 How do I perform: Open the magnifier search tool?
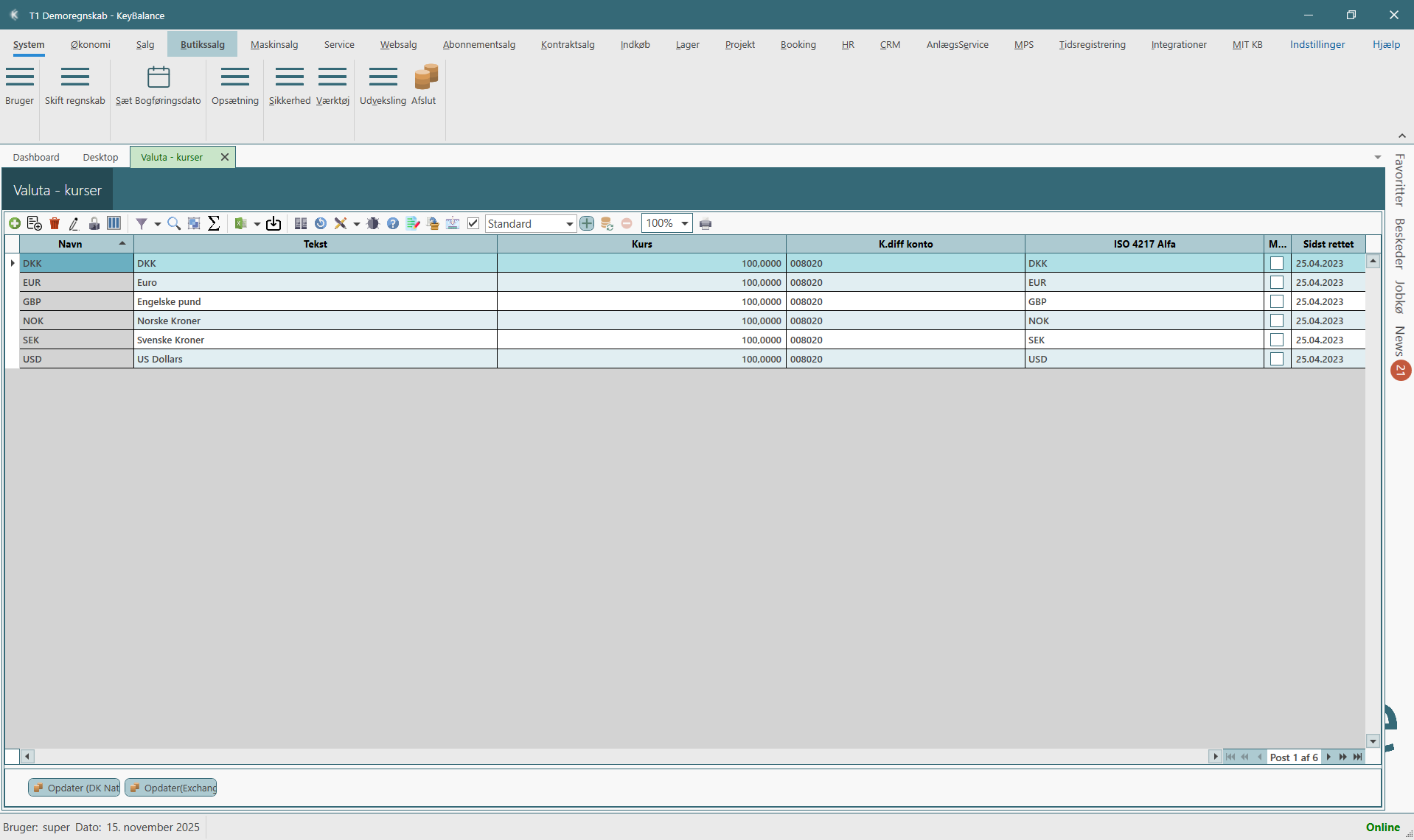click(x=174, y=223)
